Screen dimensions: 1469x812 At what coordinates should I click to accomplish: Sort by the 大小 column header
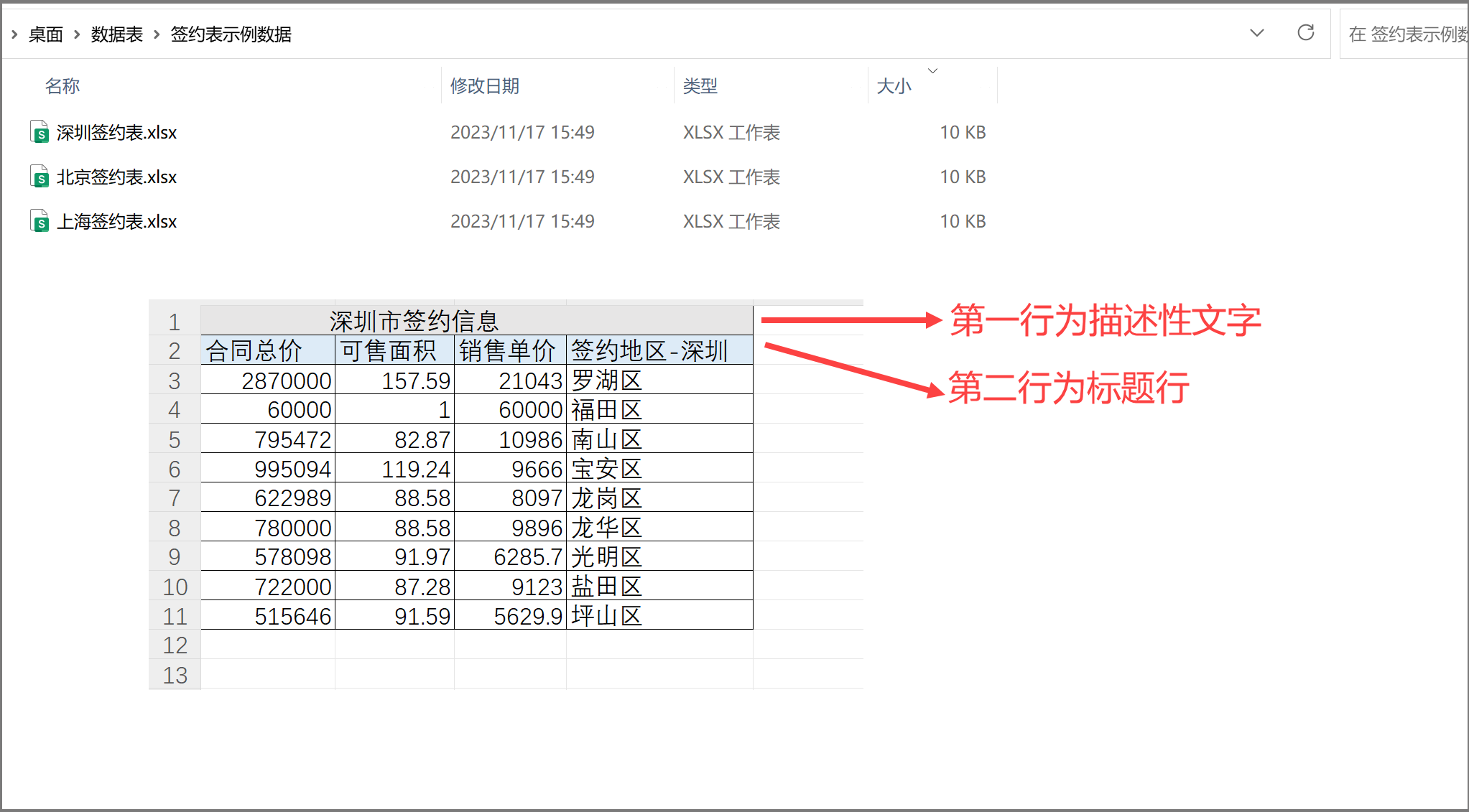[x=894, y=86]
